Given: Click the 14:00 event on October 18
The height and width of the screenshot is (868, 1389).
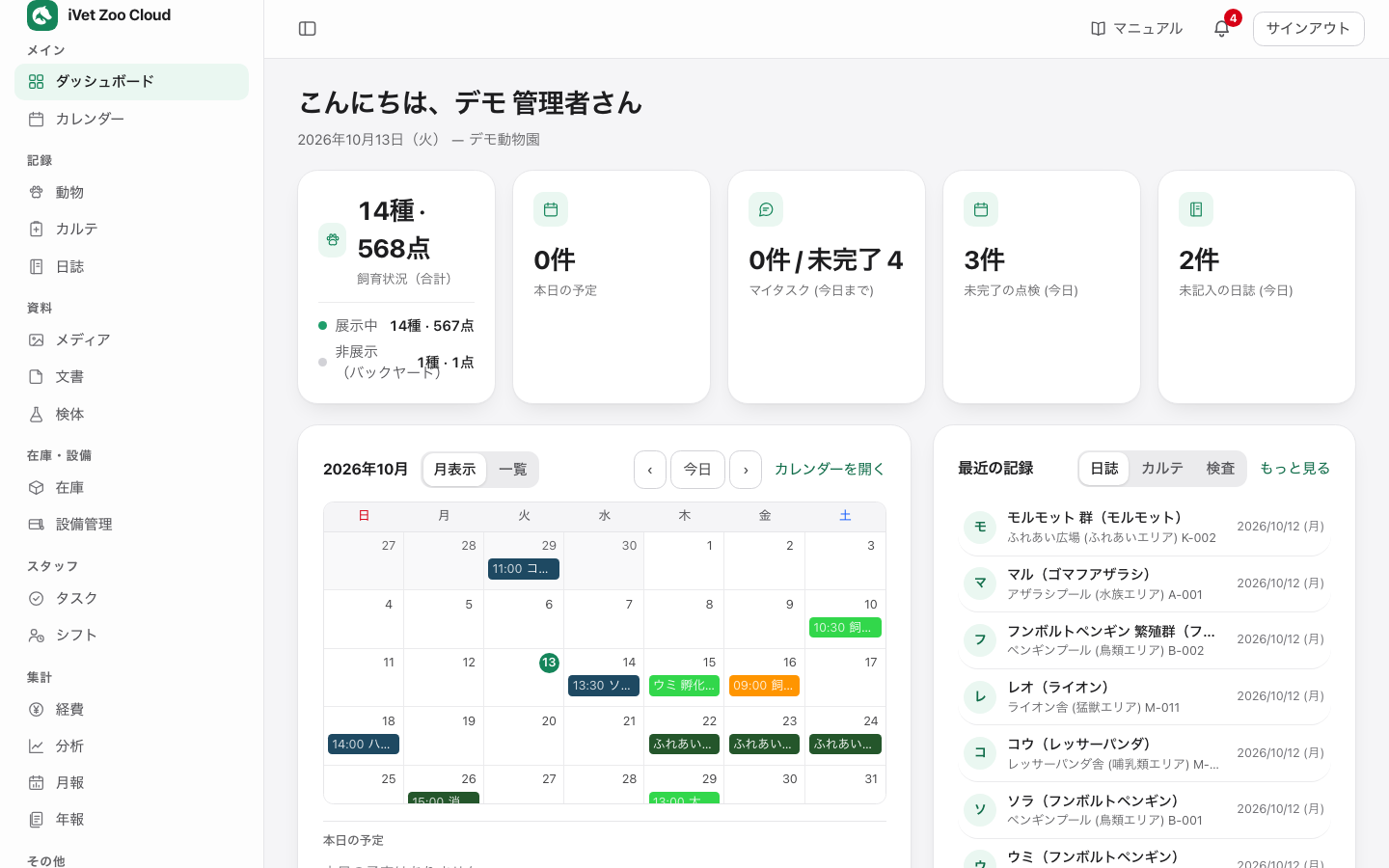Looking at the screenshot, I should coord(364,745).
